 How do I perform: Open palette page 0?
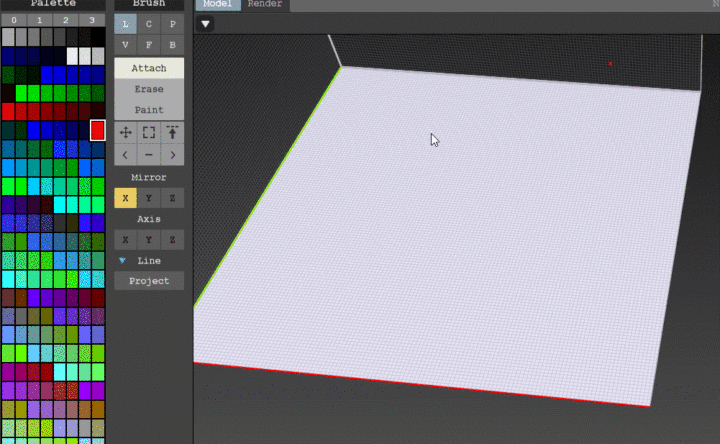[14, 20]
